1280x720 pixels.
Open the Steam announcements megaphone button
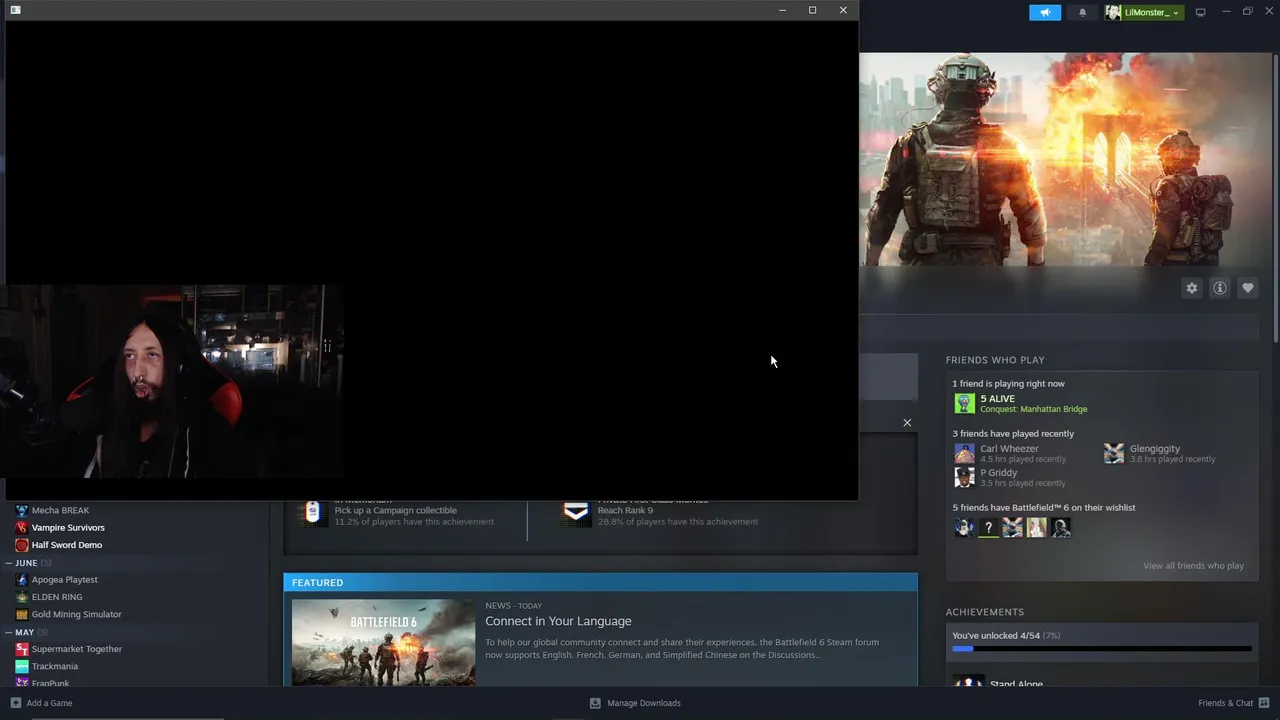click(1045, 12)
